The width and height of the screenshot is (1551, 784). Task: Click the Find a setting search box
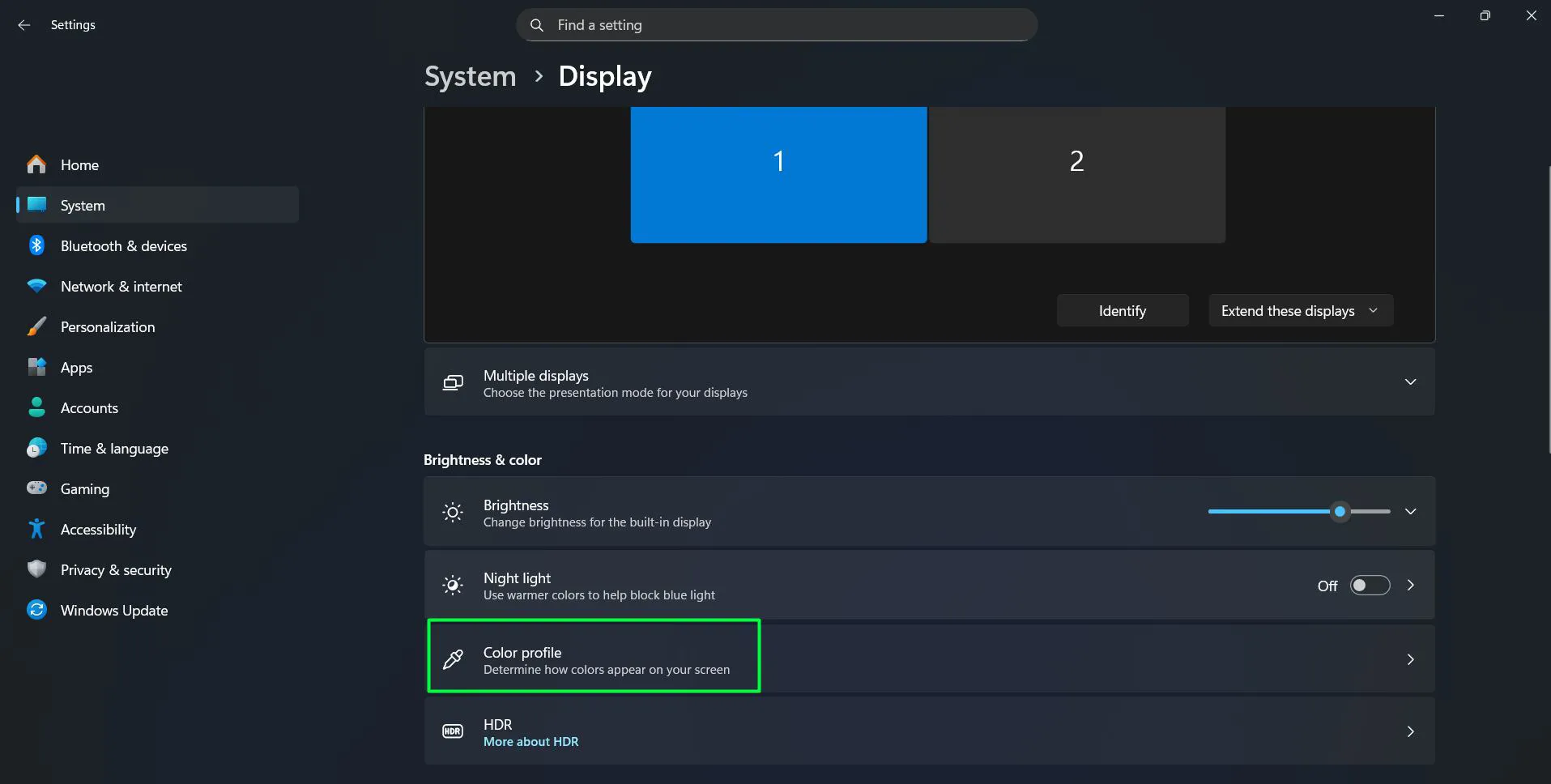[775, 24]
